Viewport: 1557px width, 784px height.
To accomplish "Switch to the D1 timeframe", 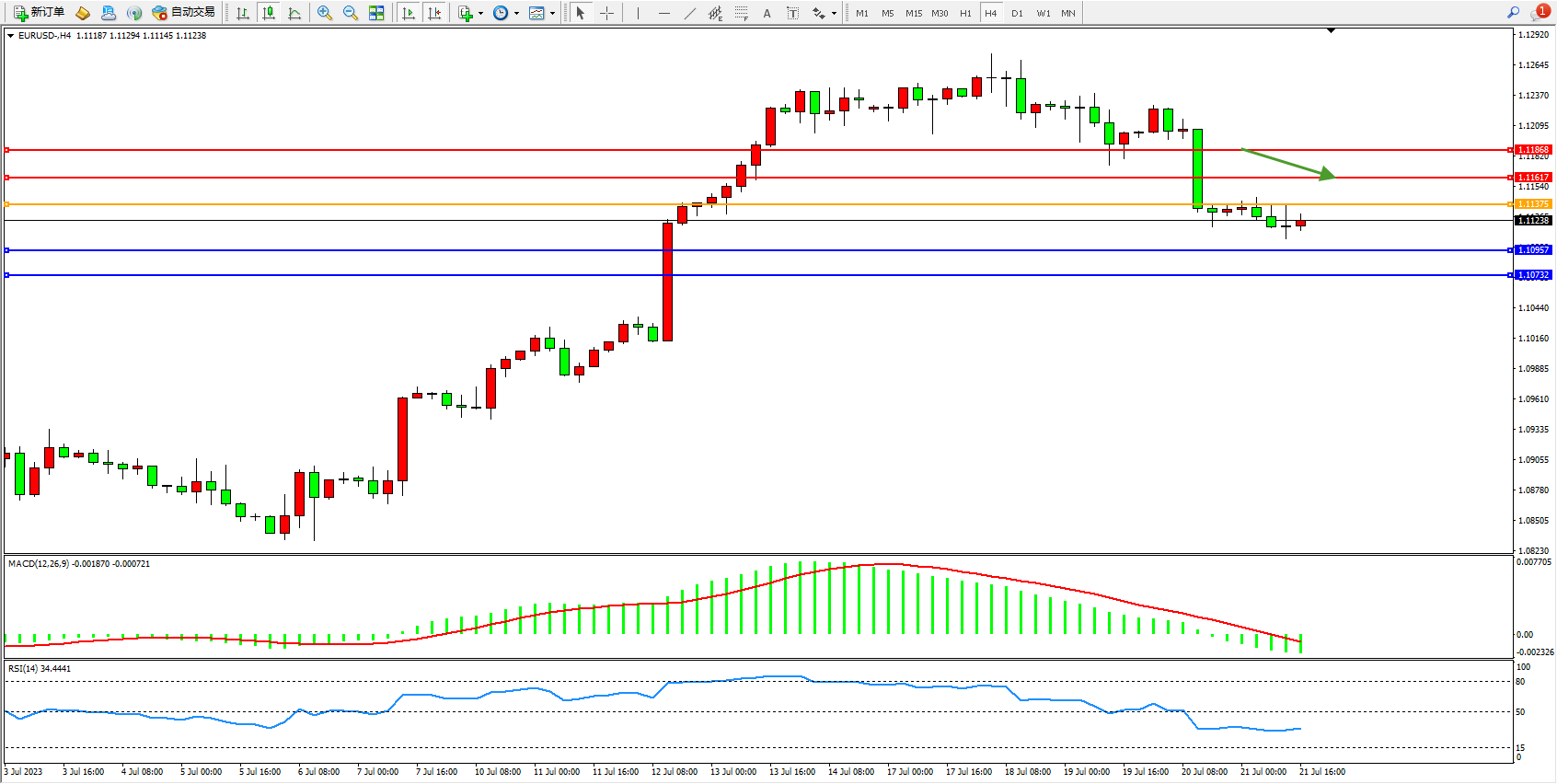I will pos(1017,13).
